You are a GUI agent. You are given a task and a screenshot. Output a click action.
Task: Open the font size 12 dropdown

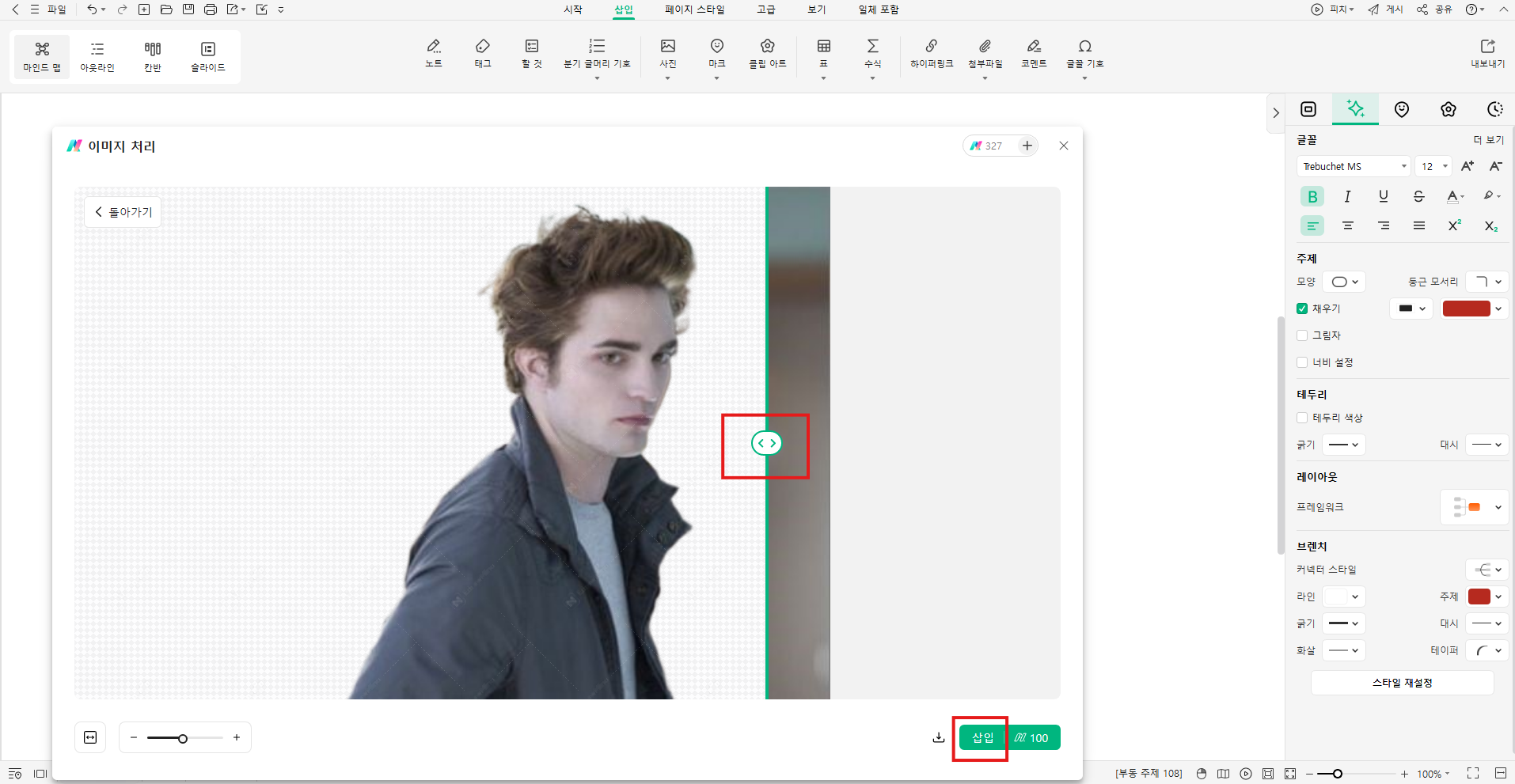(x=1433, y=166)
